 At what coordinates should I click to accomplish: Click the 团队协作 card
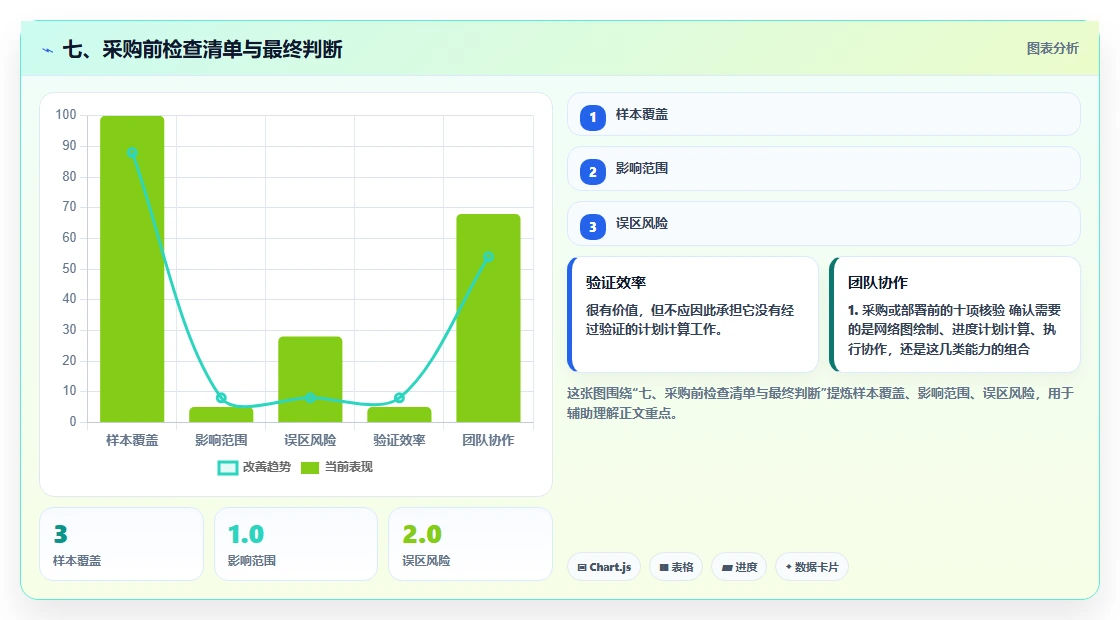[955, 314]
